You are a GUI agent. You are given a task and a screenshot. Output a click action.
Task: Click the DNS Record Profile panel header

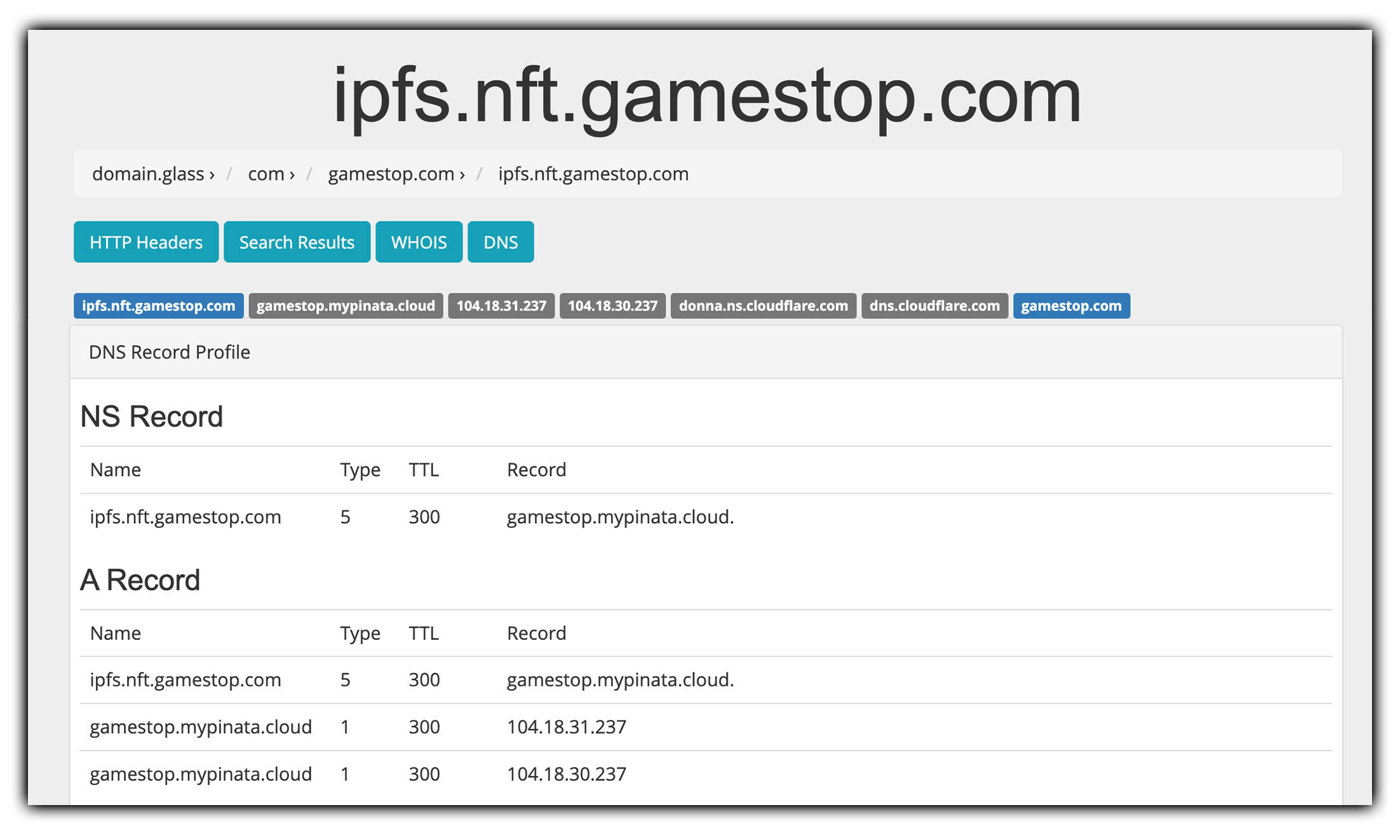[x=706, y=352]
